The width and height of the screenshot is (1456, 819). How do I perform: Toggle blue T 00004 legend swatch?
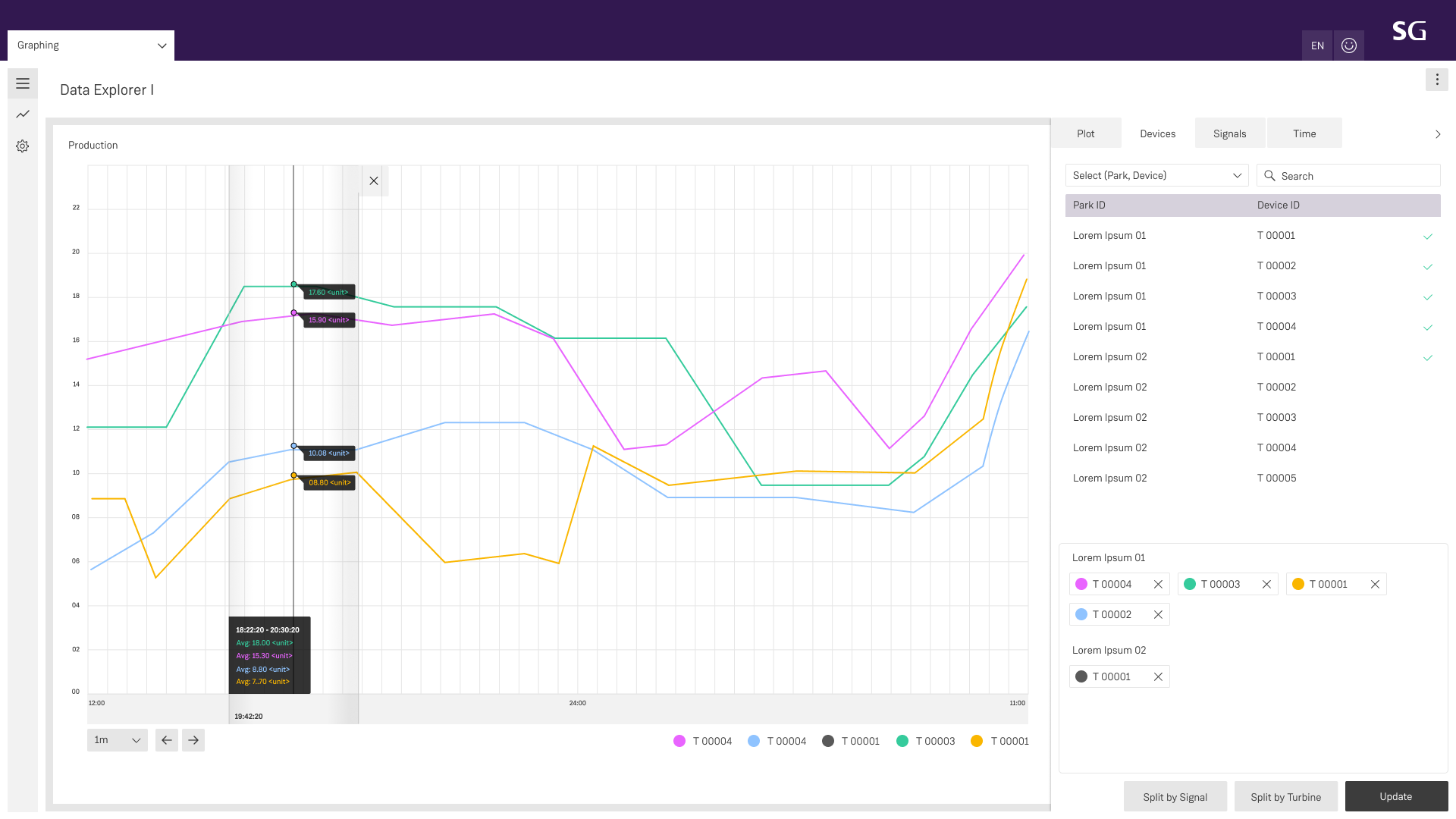click(754, 741)
